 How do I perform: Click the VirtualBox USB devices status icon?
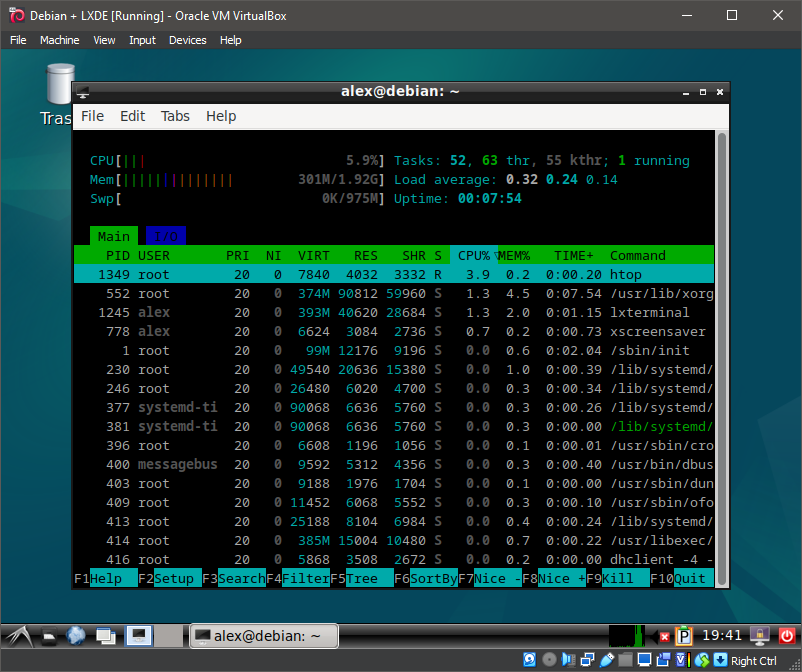(607, 659)
